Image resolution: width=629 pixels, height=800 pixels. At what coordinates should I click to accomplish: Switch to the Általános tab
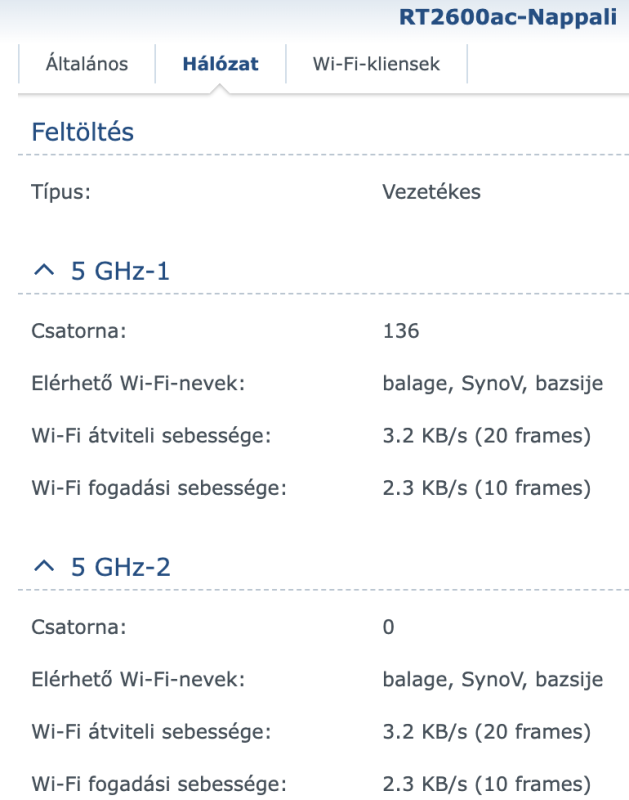pos(87,64)
